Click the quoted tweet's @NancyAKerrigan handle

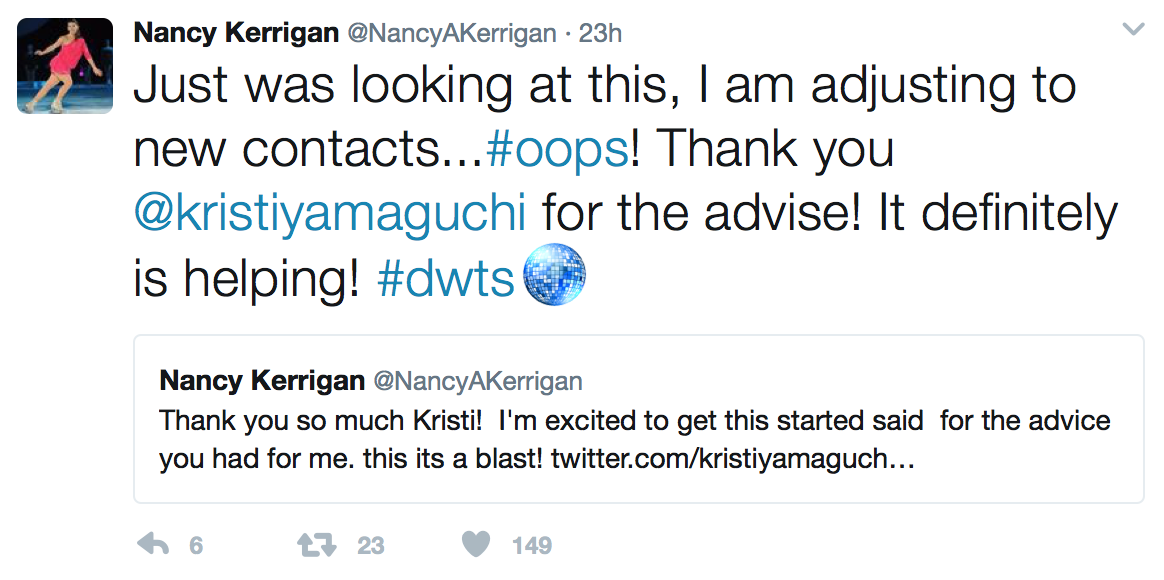pyautogui.click(x=477, y=381)
